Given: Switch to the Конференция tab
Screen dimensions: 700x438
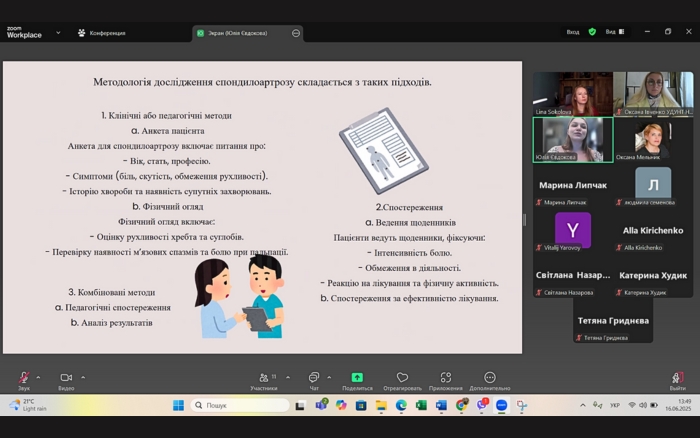Looking at the screenshot, I should pyautogui.click(x=102, y=33).
